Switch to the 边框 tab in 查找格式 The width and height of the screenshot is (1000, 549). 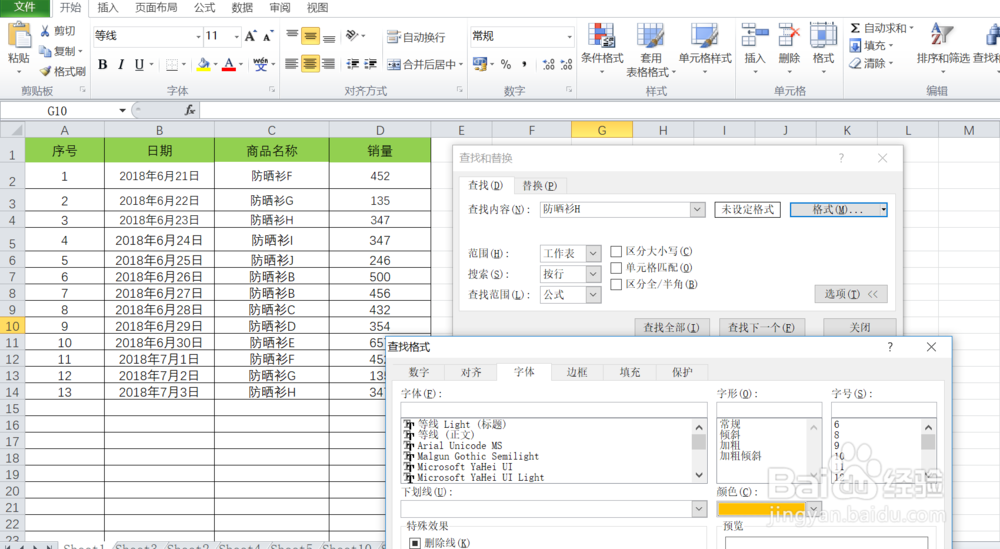(577, 372)
